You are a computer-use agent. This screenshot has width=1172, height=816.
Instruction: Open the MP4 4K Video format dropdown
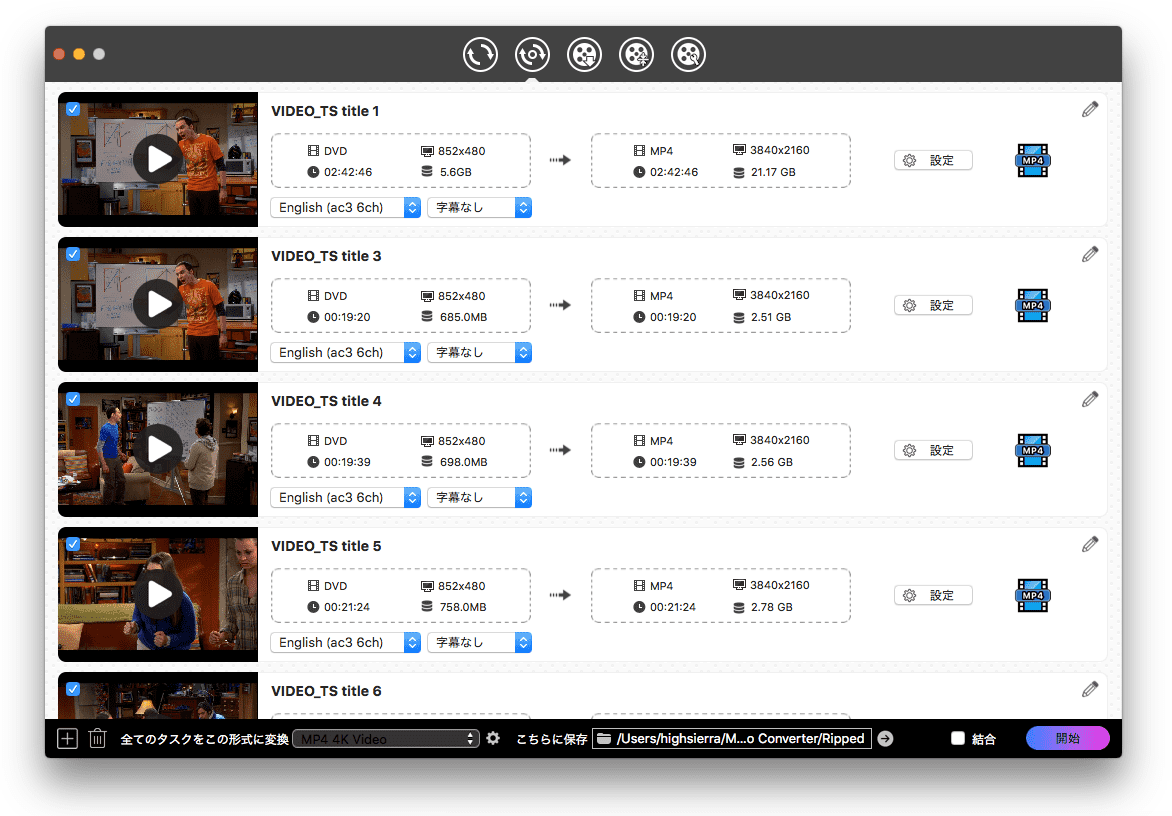pyautogui.click(x=386, y=739)
